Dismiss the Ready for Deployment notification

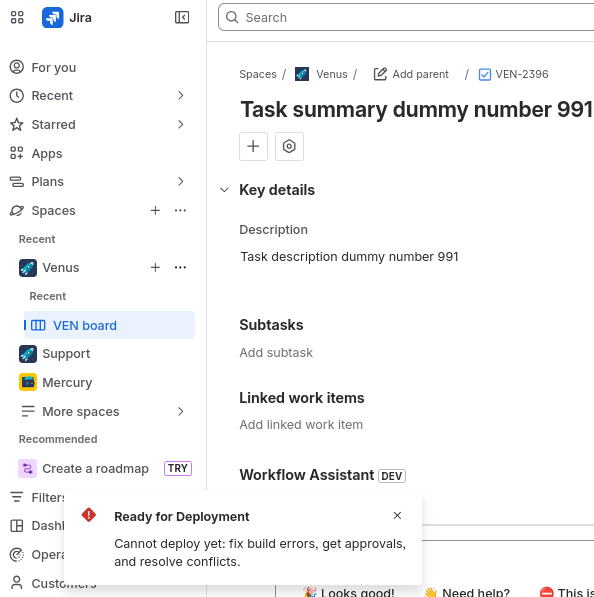(397, 516)
